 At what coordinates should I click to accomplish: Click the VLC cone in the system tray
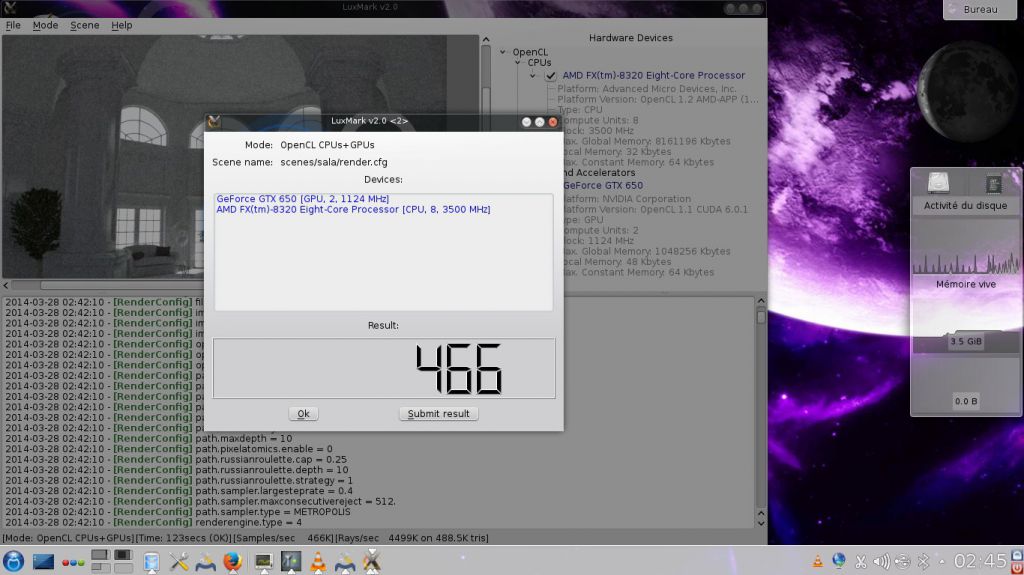coord(817,561)
